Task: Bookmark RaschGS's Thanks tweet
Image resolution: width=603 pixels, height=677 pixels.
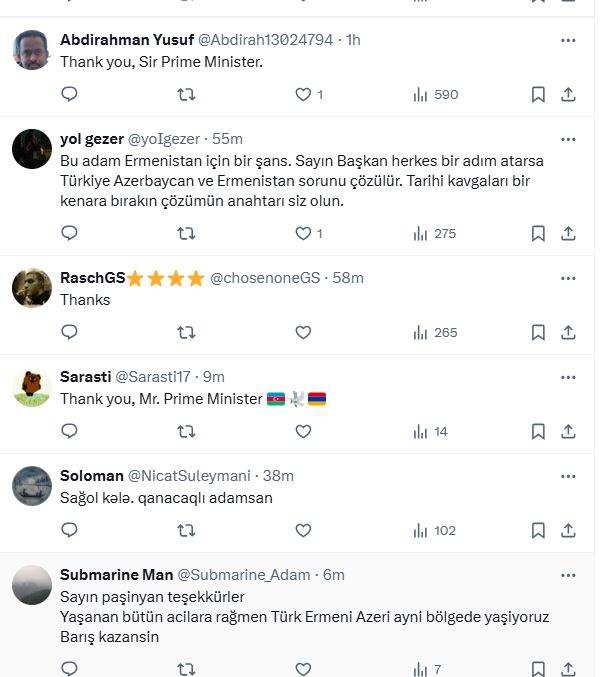Action: (x=538, y=332)
